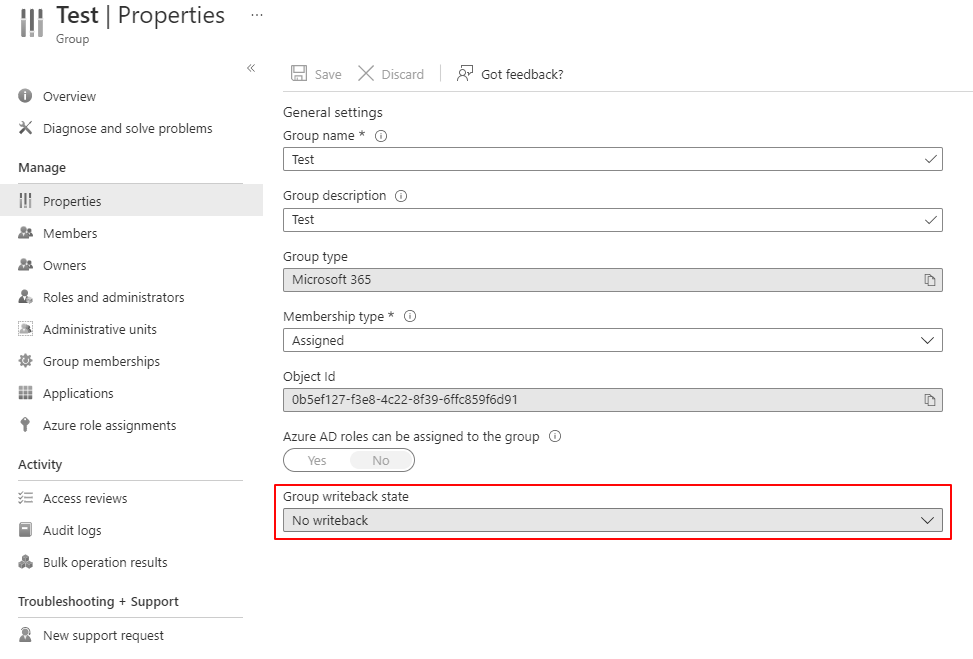
Task: Click the Overview info icon
Action: (x=25, y=96)
